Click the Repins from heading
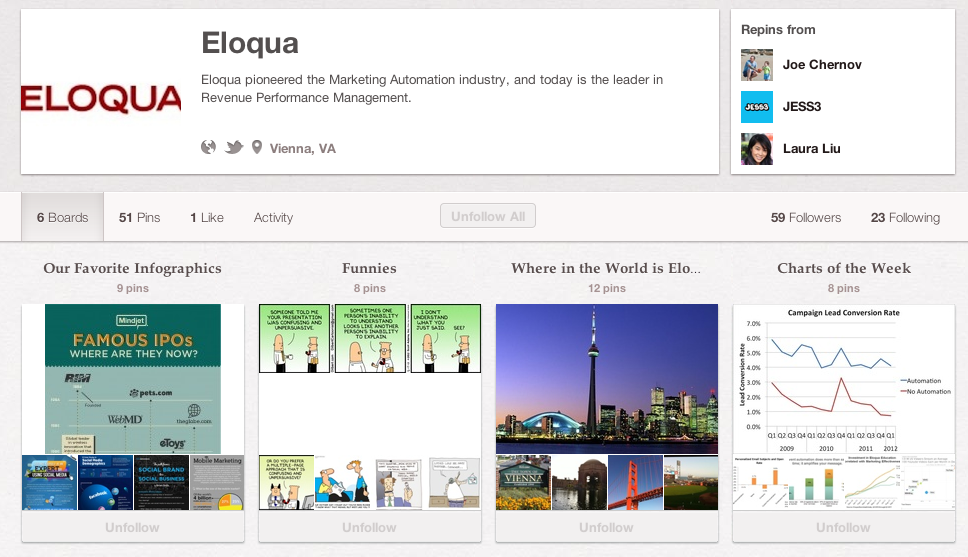 click(x=778, y=30)
